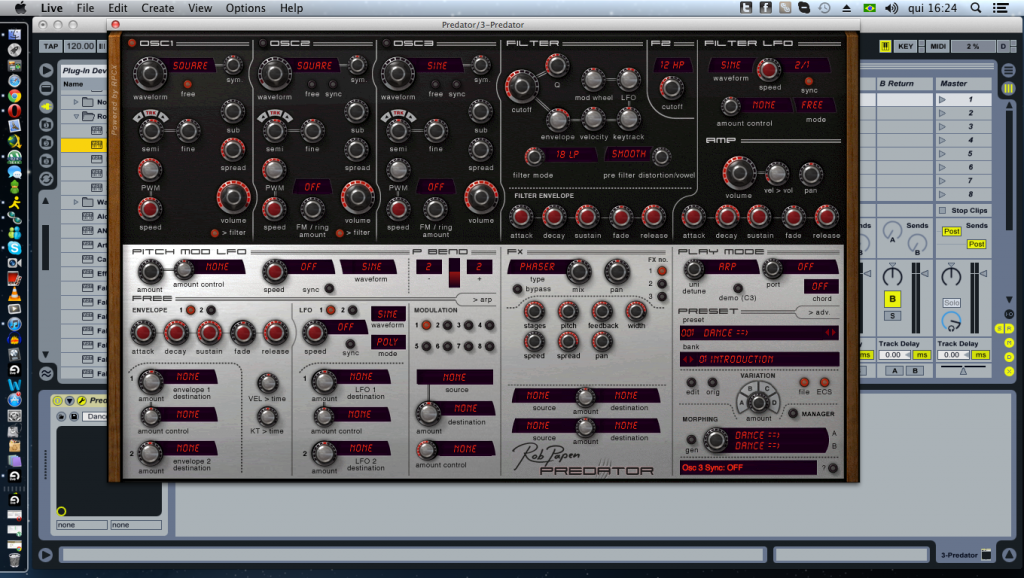Image resolution: width=1024 pixels, height=578 pixels.
Task: Click the pitch bend red slider
Action: point(454,272)
